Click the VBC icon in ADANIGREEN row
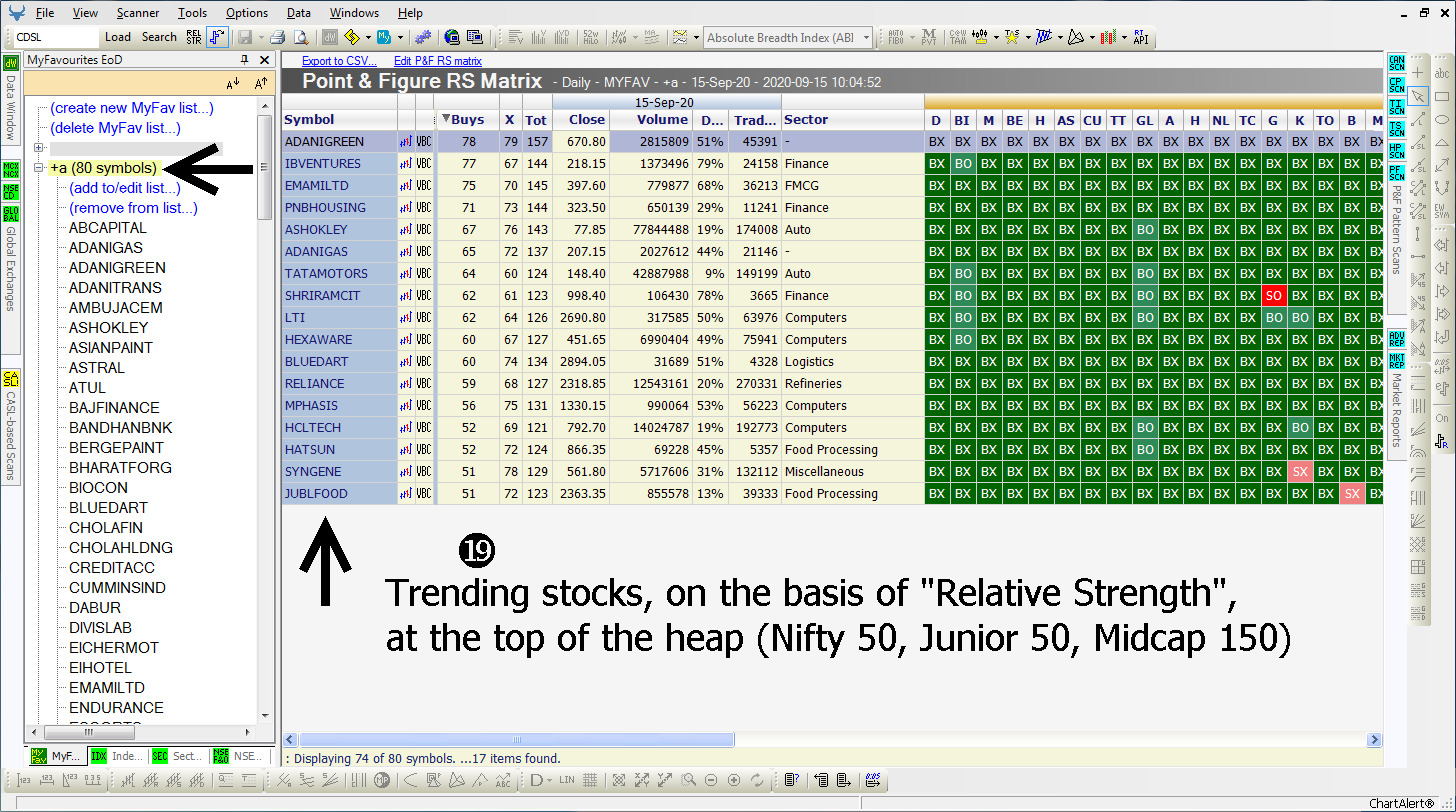Screen dimensions: 1456x812 (x=424, y=142)
